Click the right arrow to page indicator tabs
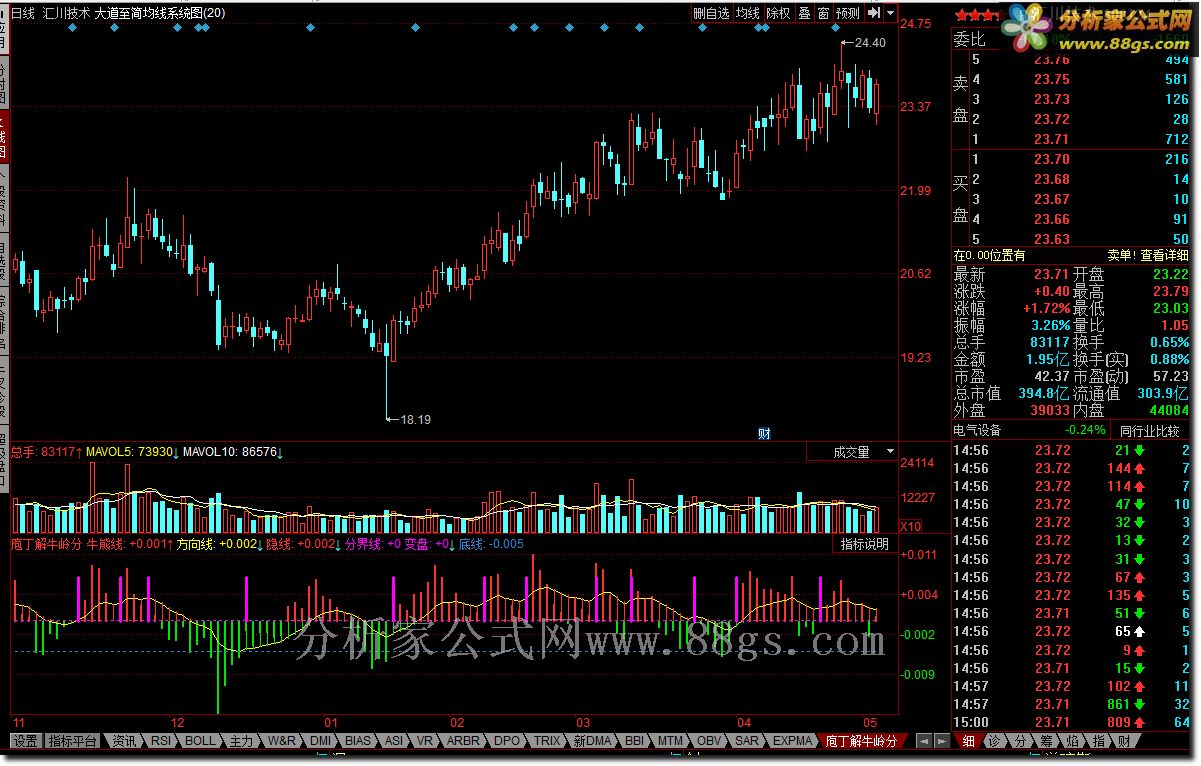The width and height of the screenshot is (1201, 766). pos(940,741)
